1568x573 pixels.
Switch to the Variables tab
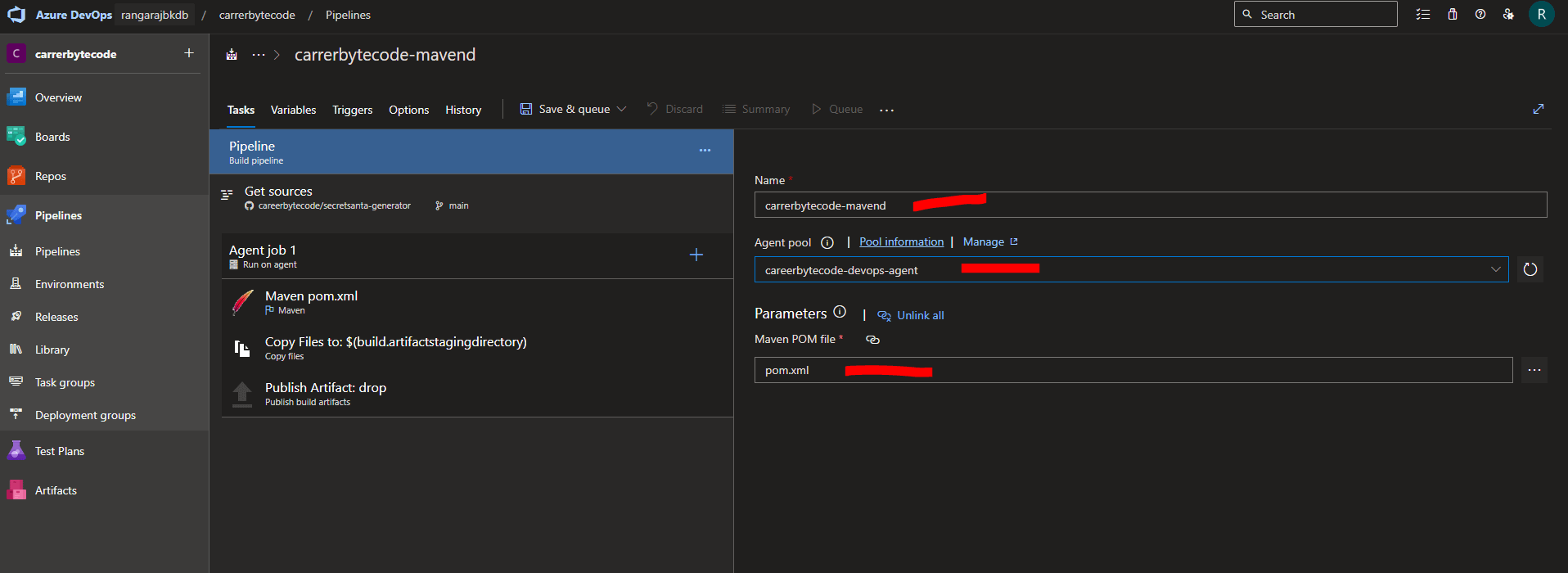pyautogui.click(x=293, y=110)
